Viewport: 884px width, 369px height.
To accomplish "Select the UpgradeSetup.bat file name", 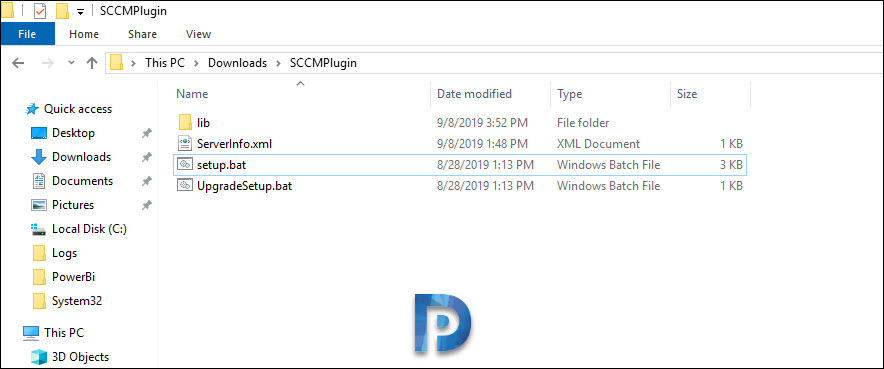I will [x=244, y=185].
